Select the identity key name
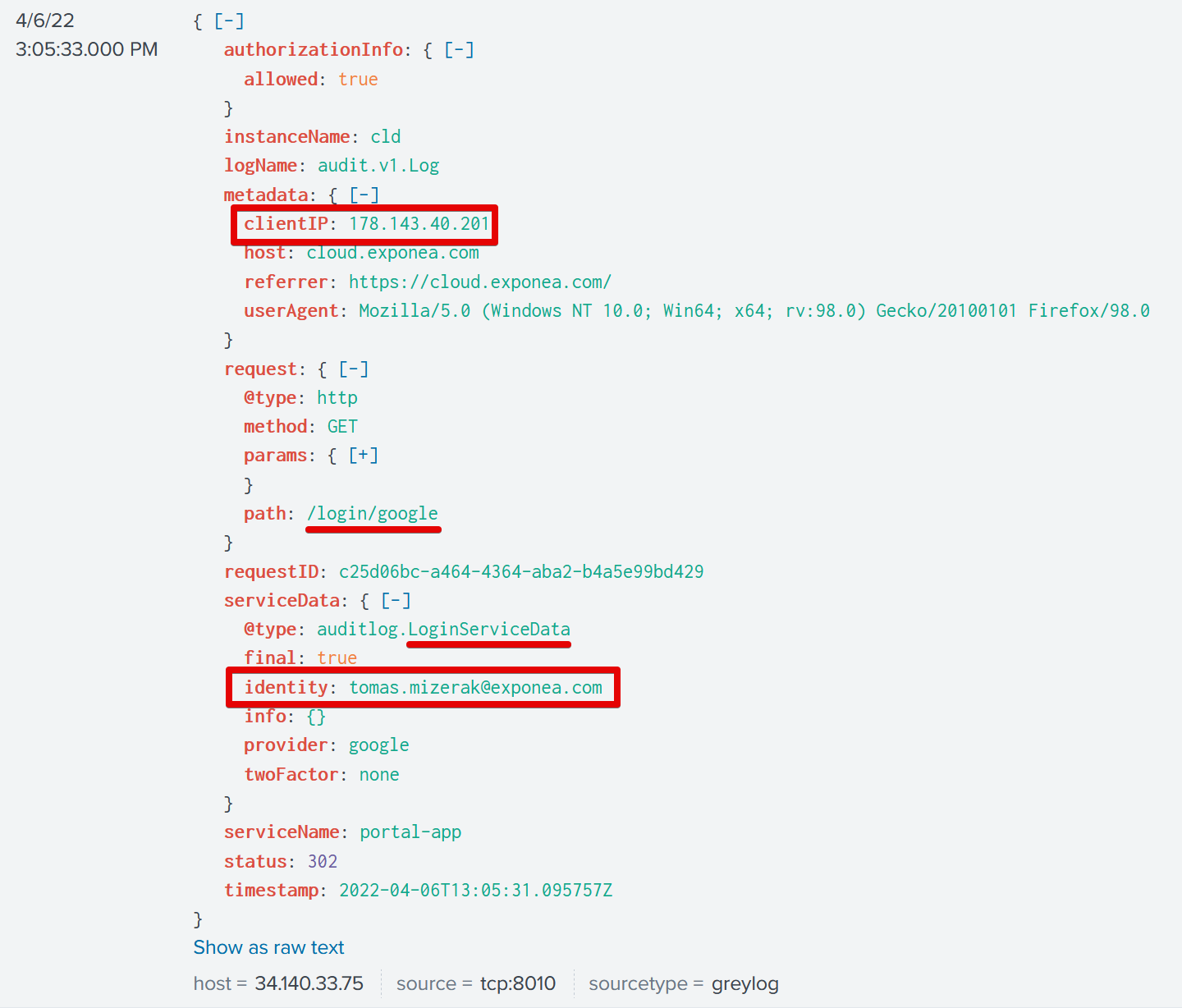Screen dimensions: 1182x1008 tap(286, 688)
